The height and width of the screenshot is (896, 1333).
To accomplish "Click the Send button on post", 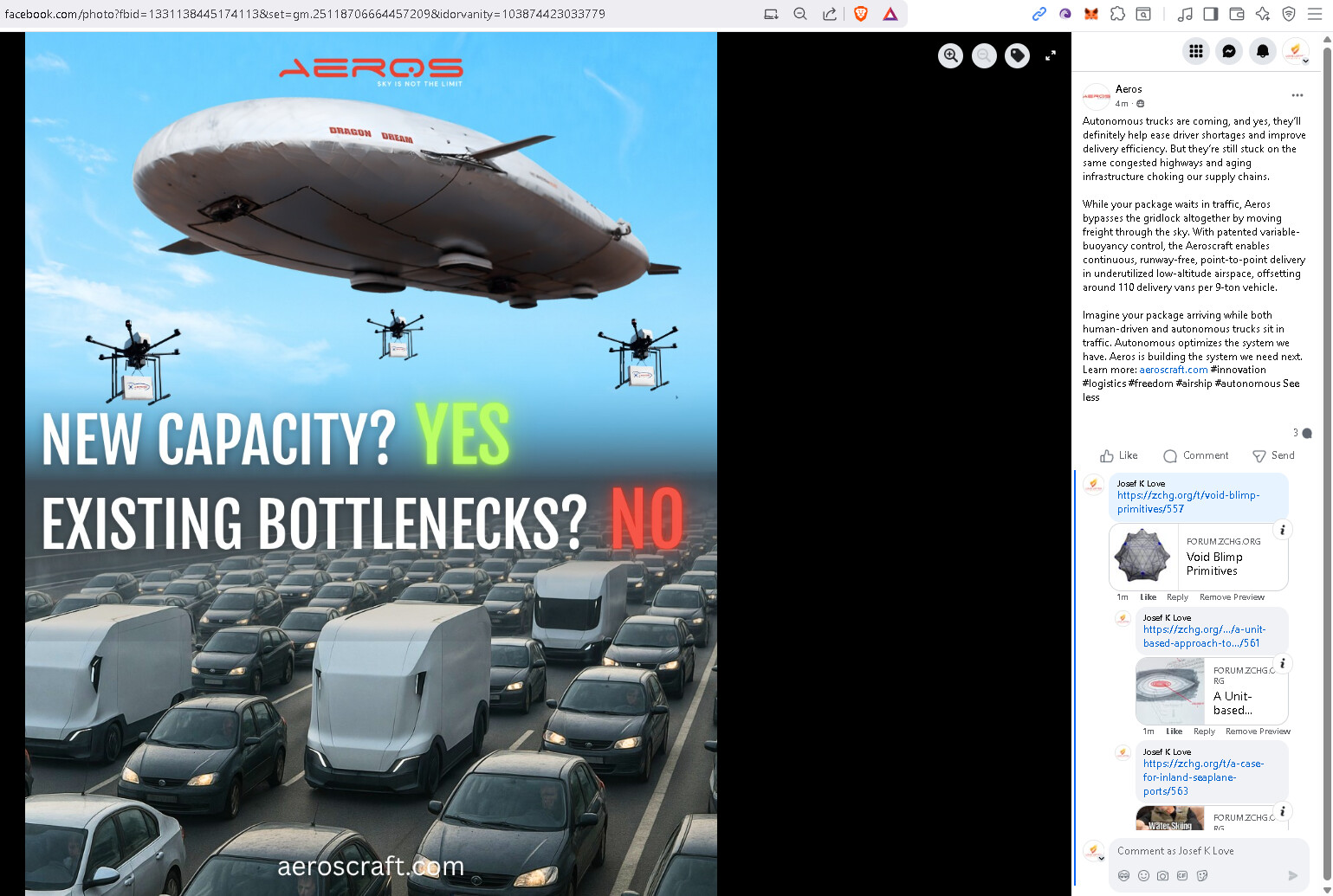I will click(1273, 455).
